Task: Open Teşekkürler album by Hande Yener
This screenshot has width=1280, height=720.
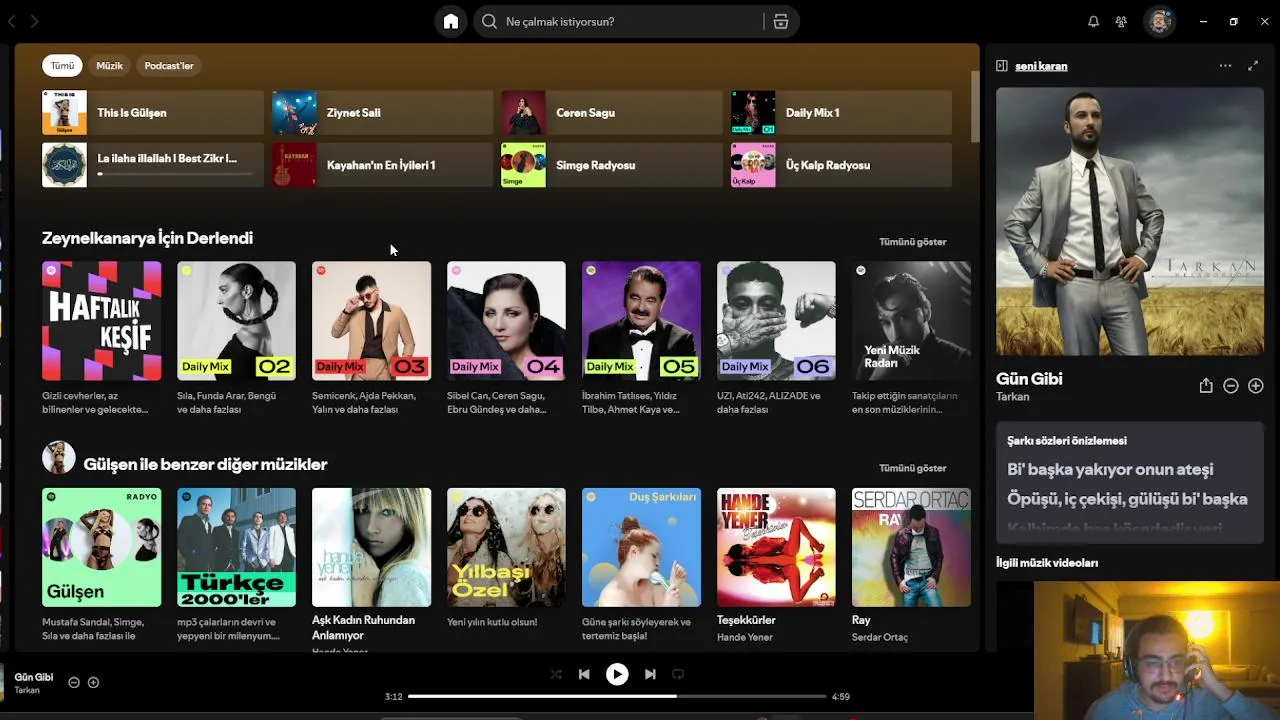Action: point(776,547)
